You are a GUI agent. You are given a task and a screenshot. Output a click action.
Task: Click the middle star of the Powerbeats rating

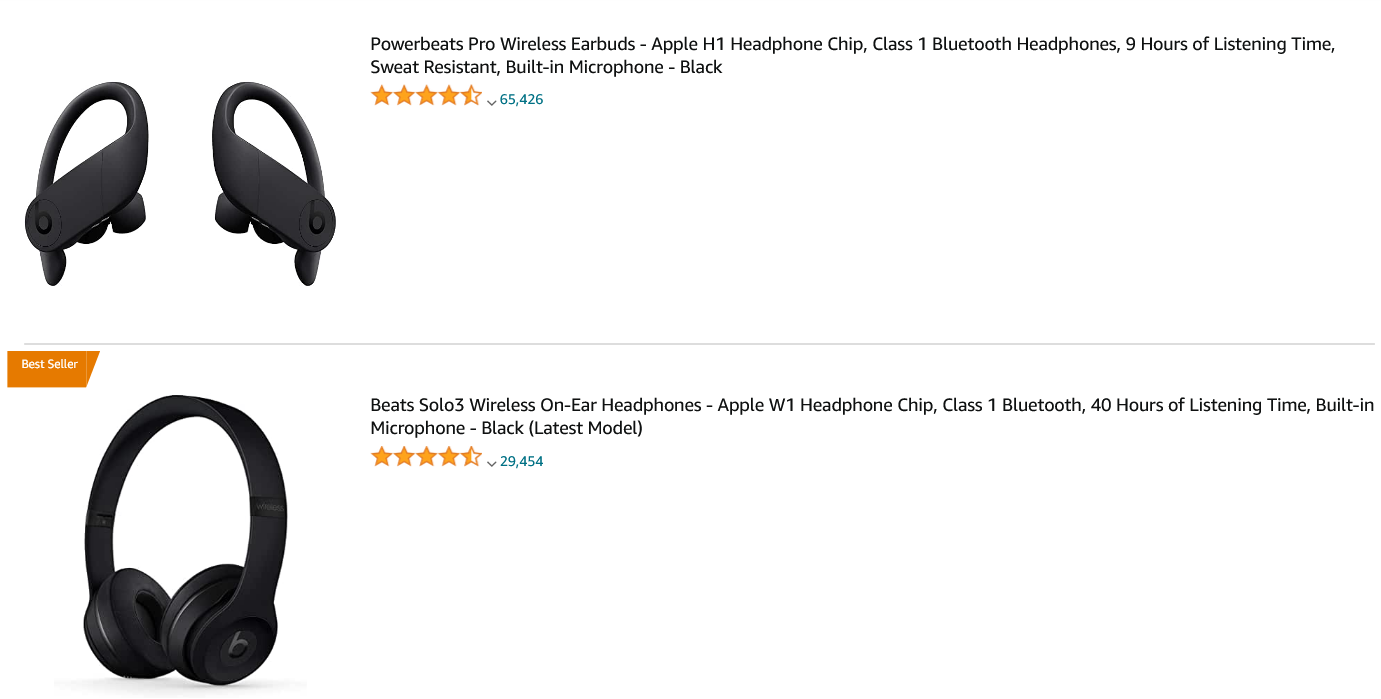(x=426, y=97)
